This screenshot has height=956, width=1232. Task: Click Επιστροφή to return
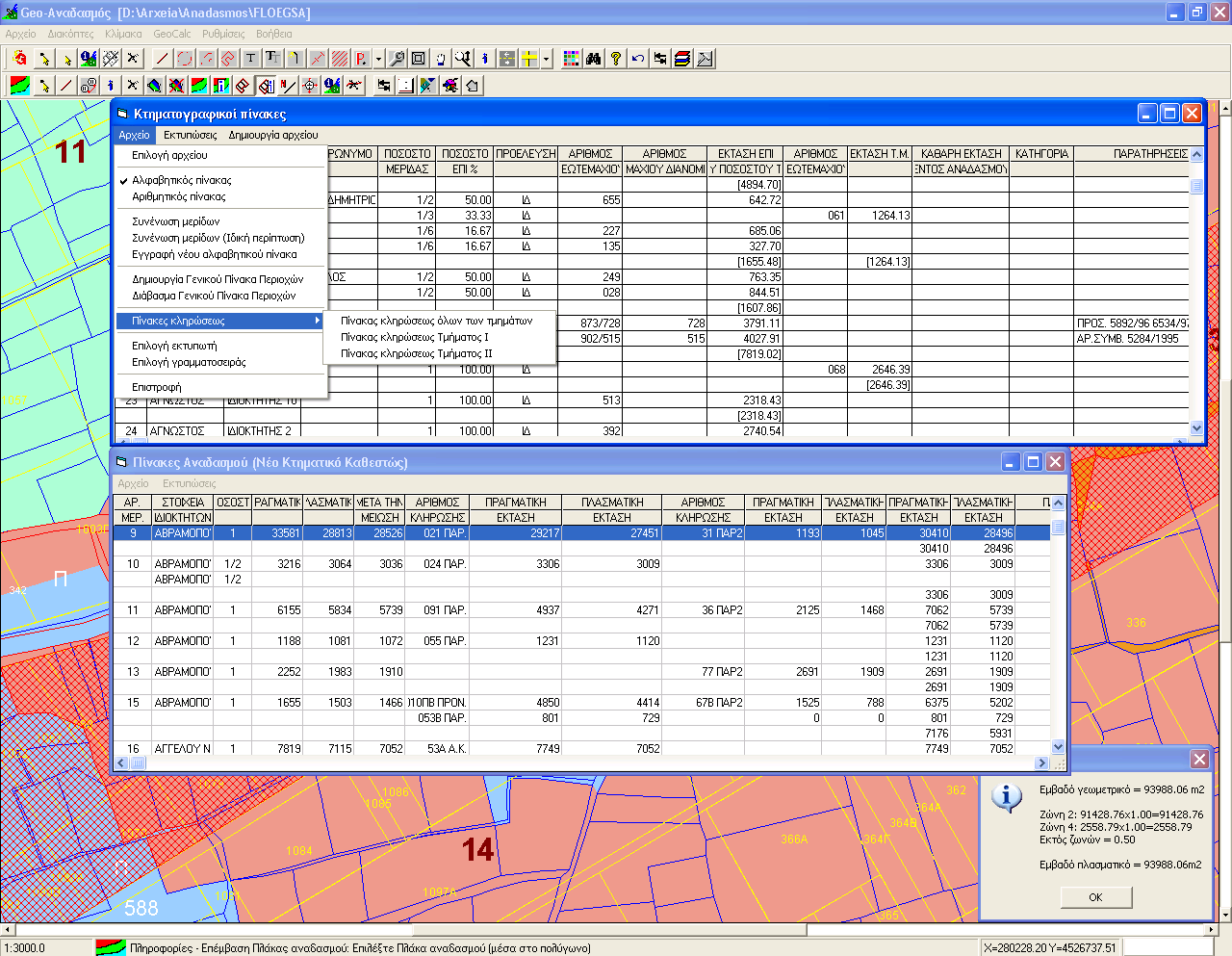point(156,387)
